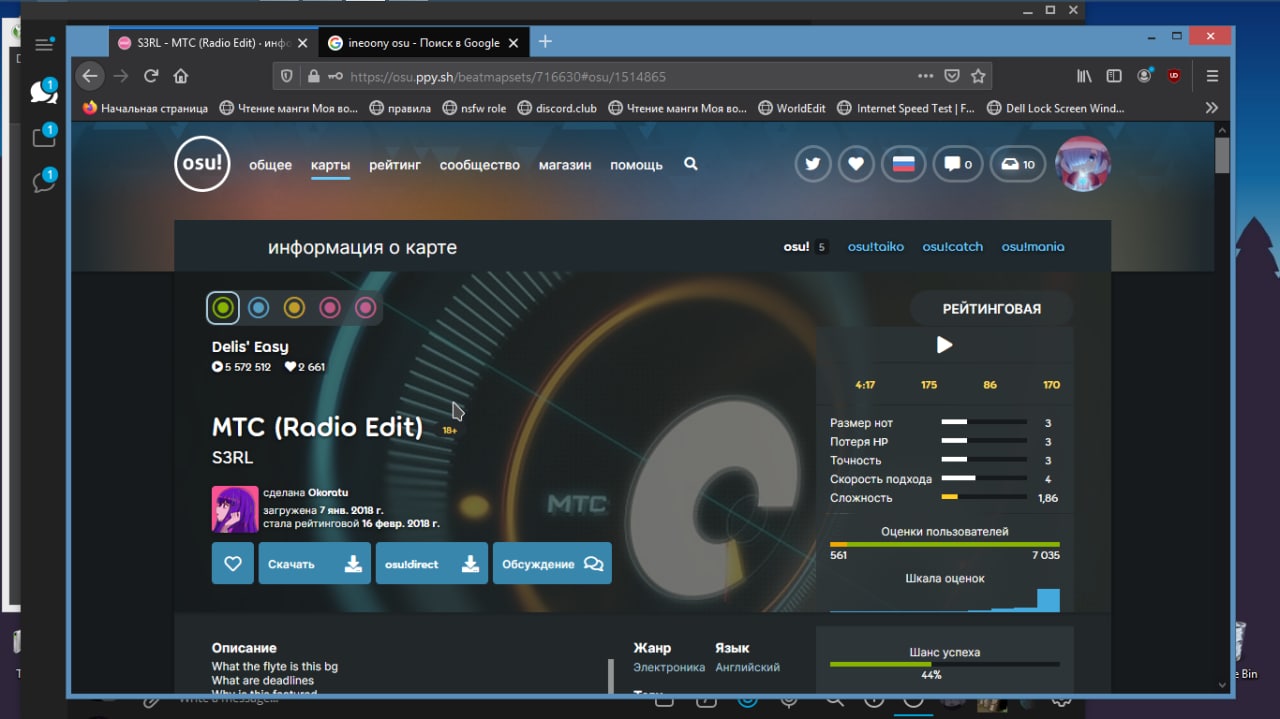Click the osu! logo

click(203, 163)
